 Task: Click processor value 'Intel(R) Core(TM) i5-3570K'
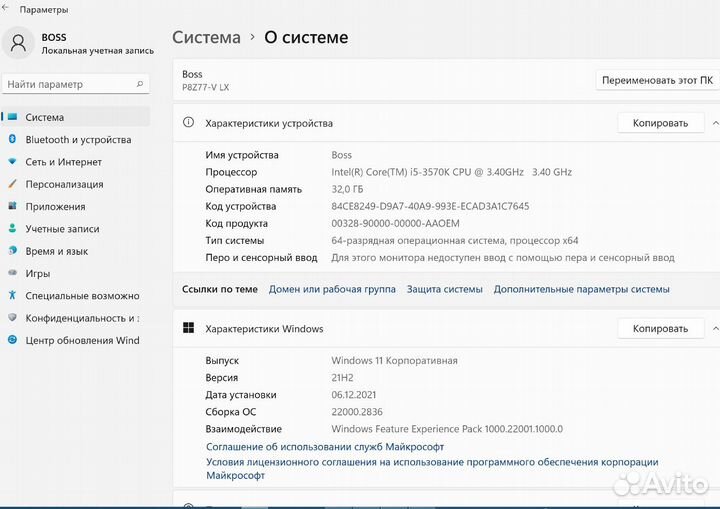pyautogui.click(x=451, y=172)
